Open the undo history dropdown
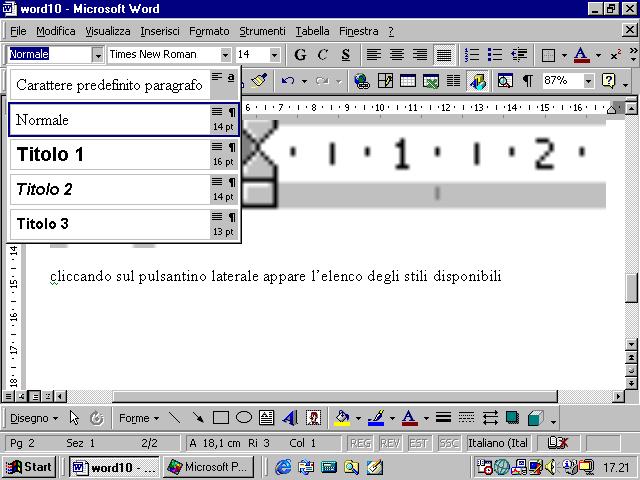 304,81
